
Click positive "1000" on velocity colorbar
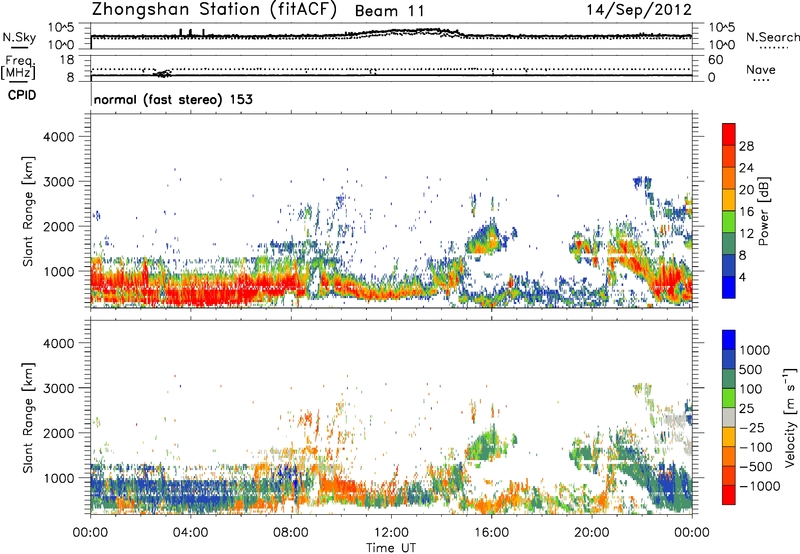click(x=755, y=350)
